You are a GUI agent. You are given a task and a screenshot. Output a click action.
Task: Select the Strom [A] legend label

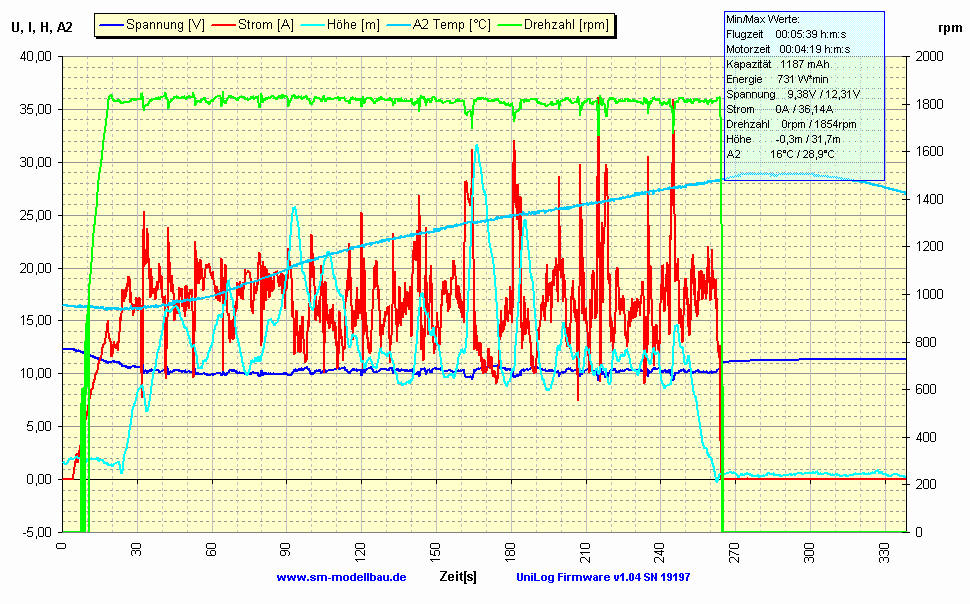point(264,25)
